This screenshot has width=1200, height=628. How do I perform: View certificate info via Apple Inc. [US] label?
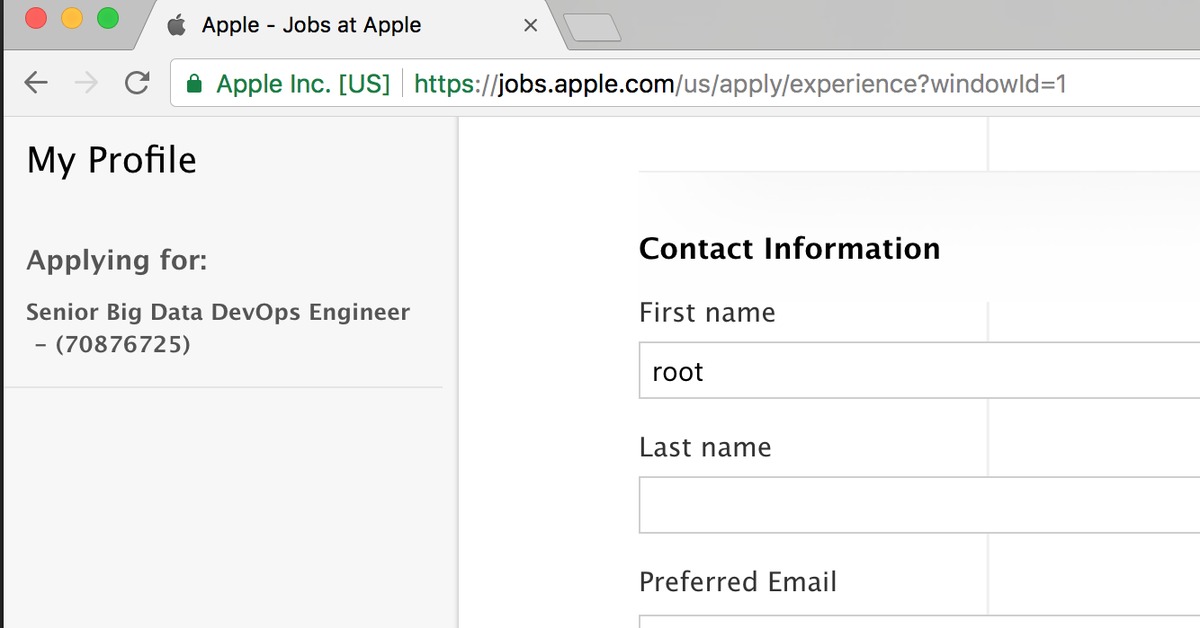pos(302,84)
